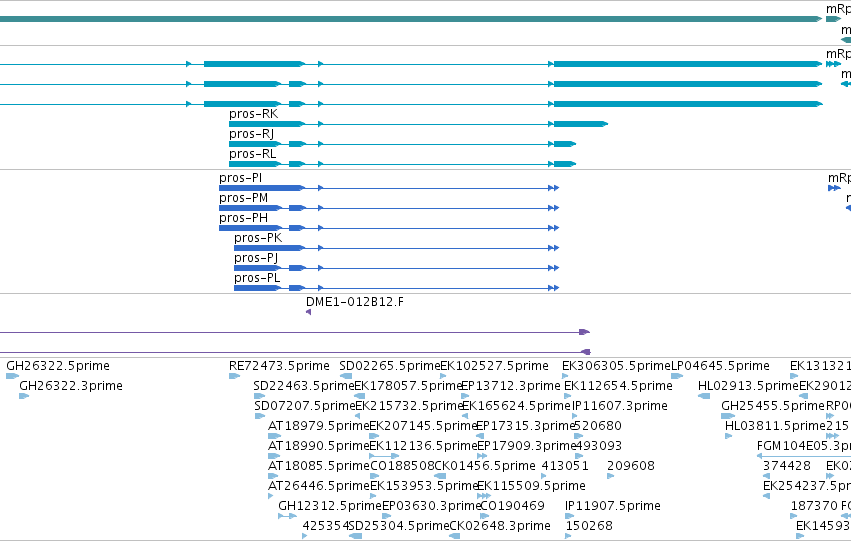Screen dimensions: 851x541
Task: Select the EK112654.5prime EST
Action: pyautogui.click(x=619, y=386)
